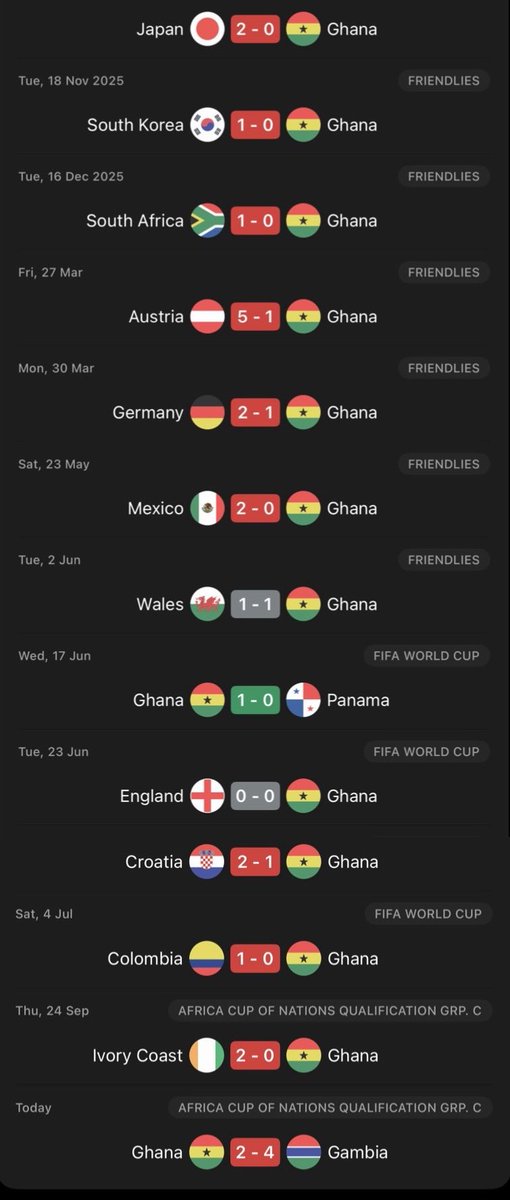Tap the Germany flag icon
This screenshot has width=510, height=1200.
click(x=207, y=413)
